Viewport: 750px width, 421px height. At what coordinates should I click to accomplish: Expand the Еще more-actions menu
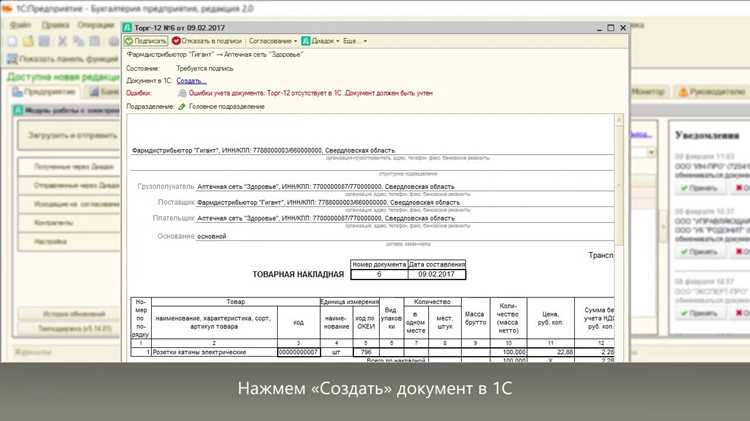tap(354, 41)
